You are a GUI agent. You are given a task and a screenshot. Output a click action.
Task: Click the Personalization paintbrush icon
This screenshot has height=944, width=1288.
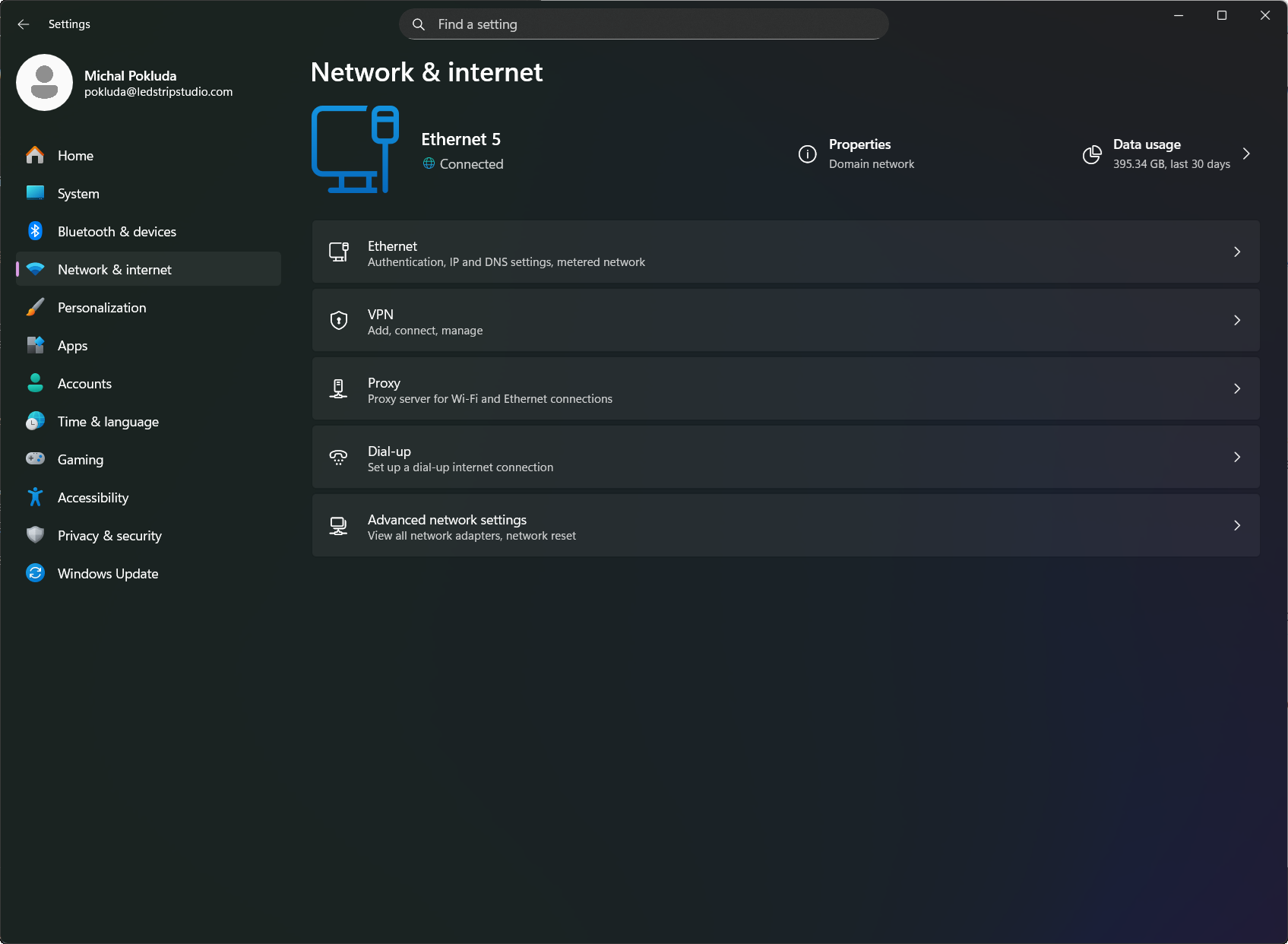pyautogui.click(x=35, y=307)
